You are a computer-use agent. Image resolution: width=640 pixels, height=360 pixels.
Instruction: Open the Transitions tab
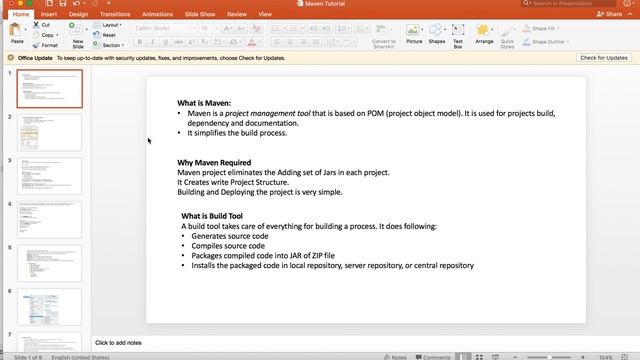tap(115, 14)
